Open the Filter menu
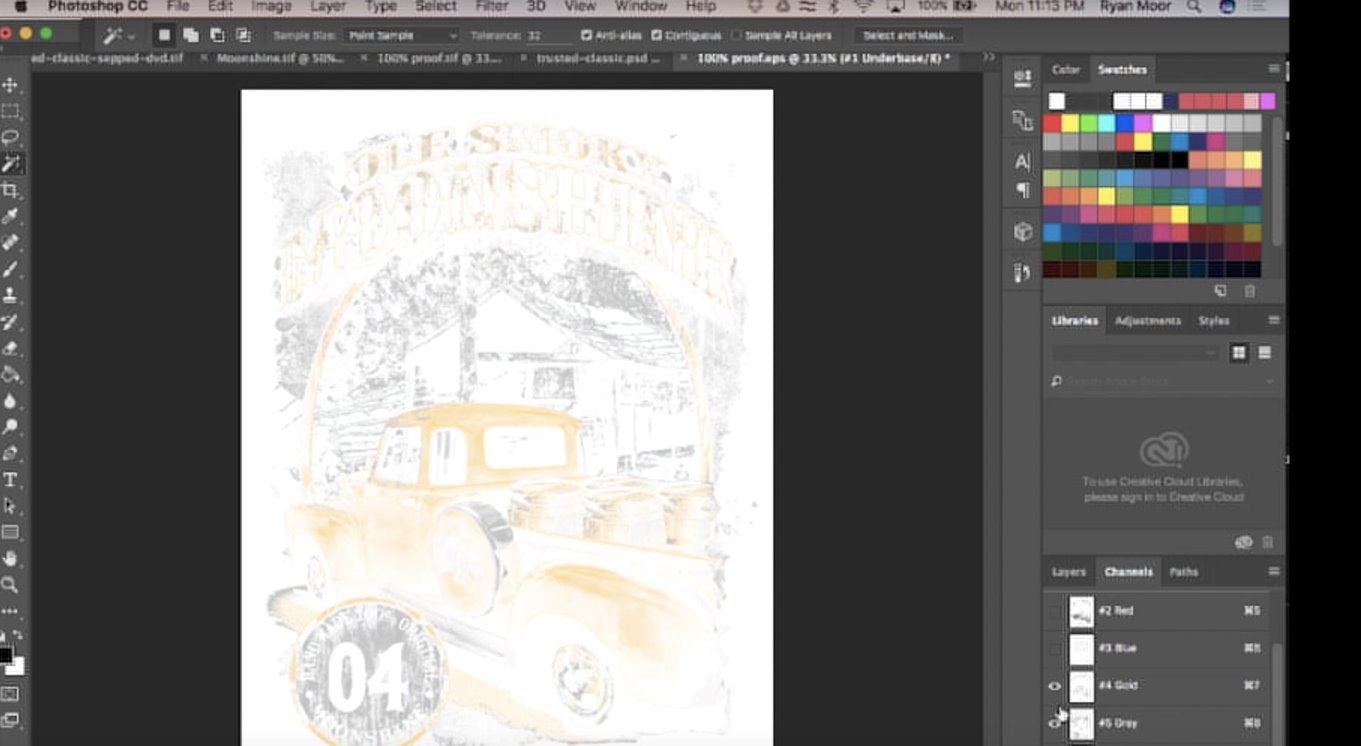Viewport: 1361px width, 746px height. point(491,6)
